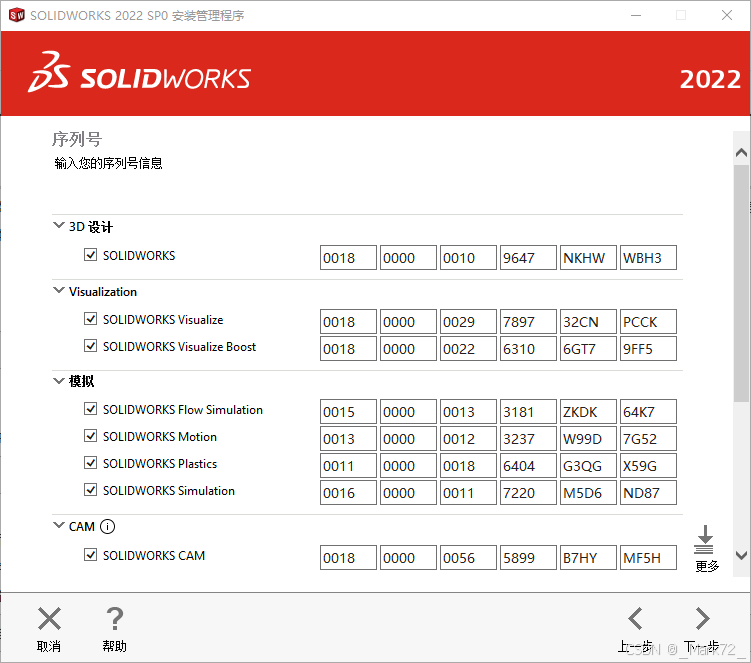
Task: Click Plastics serial field 6404
Action: (528, 466)
